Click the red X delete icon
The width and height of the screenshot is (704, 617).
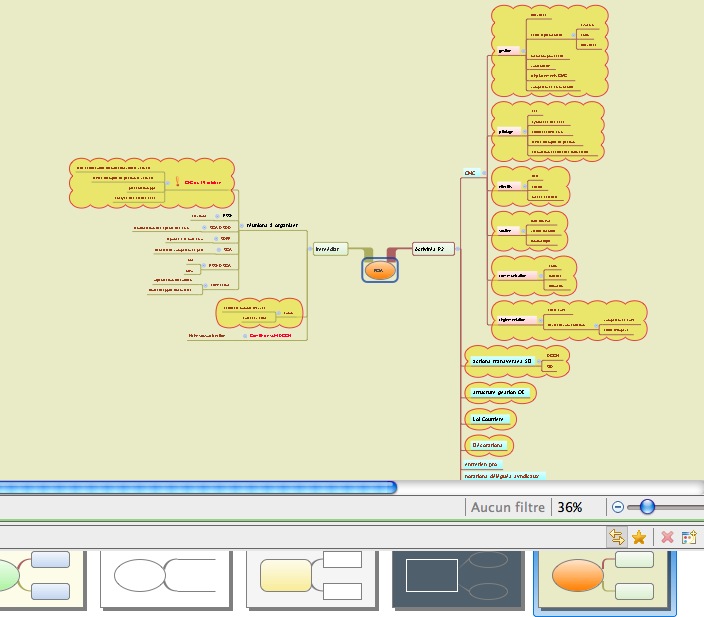(667, 537)
